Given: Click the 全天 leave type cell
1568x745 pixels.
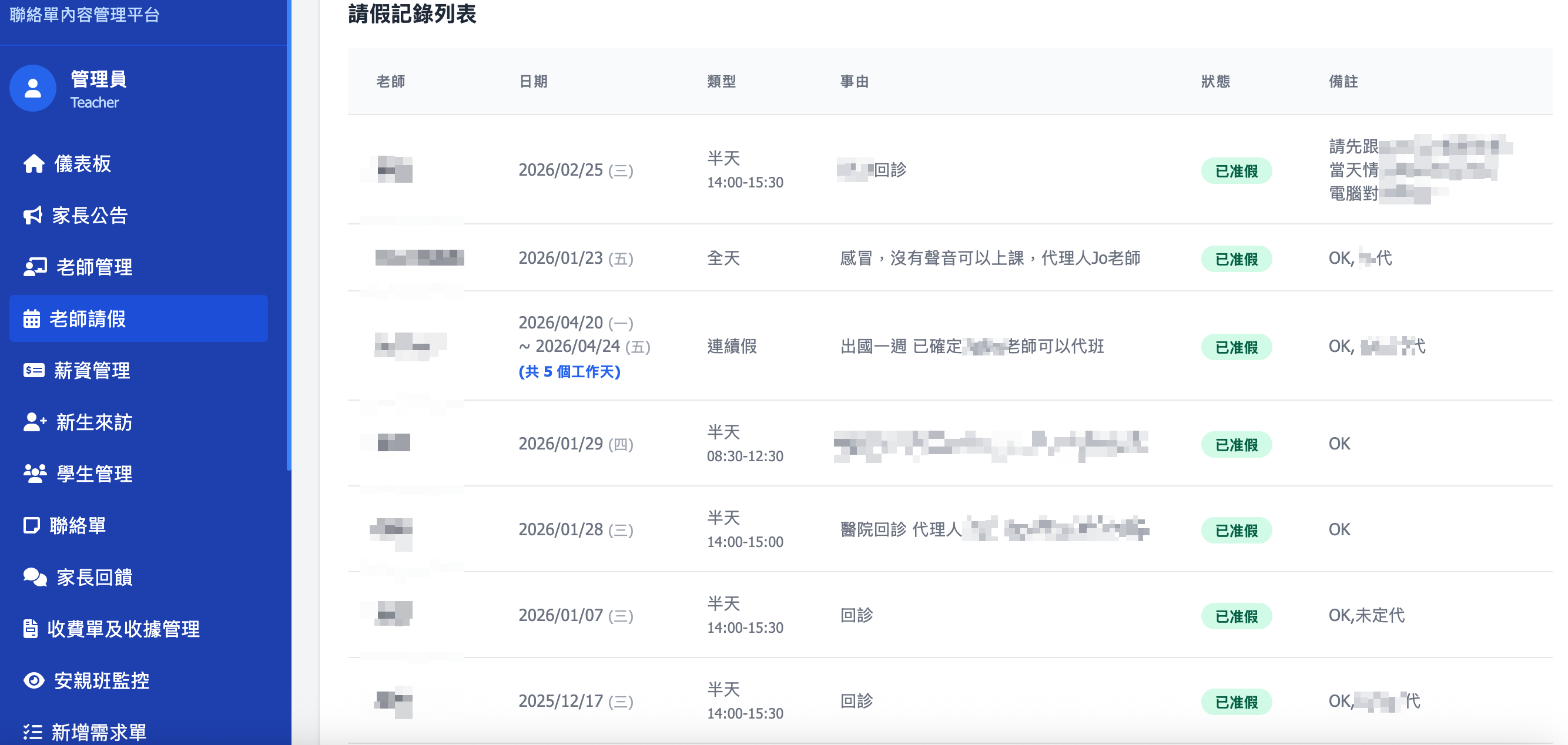Looking at the screenshot, I should (x=723, y=259).
